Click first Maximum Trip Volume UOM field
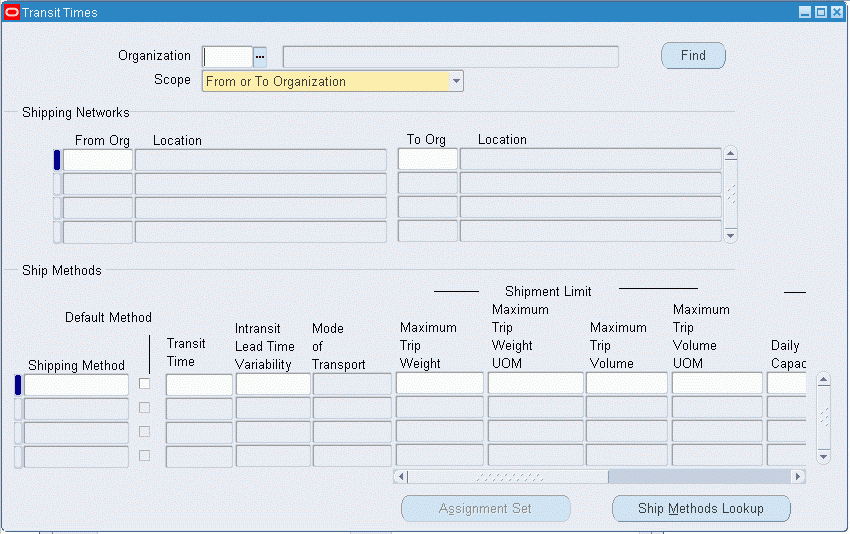850x534 pixels. click(717, 383)
